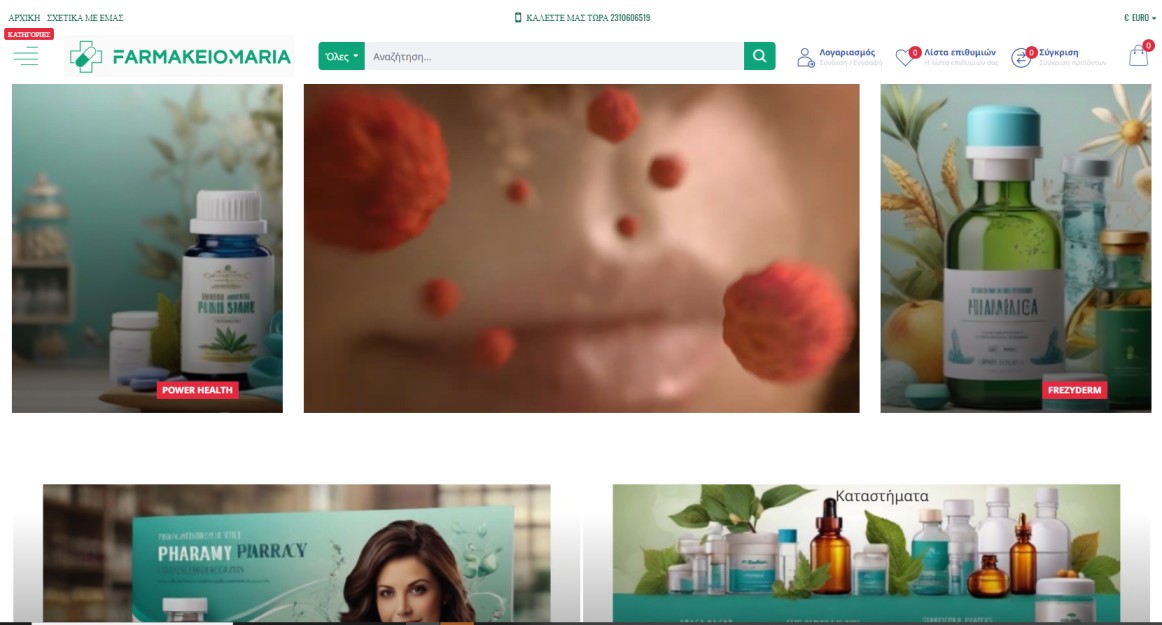This screenshot has width=1162, height=625.
Task: Open the shopping cart bag icon
Action: (x=1138, y=57)
